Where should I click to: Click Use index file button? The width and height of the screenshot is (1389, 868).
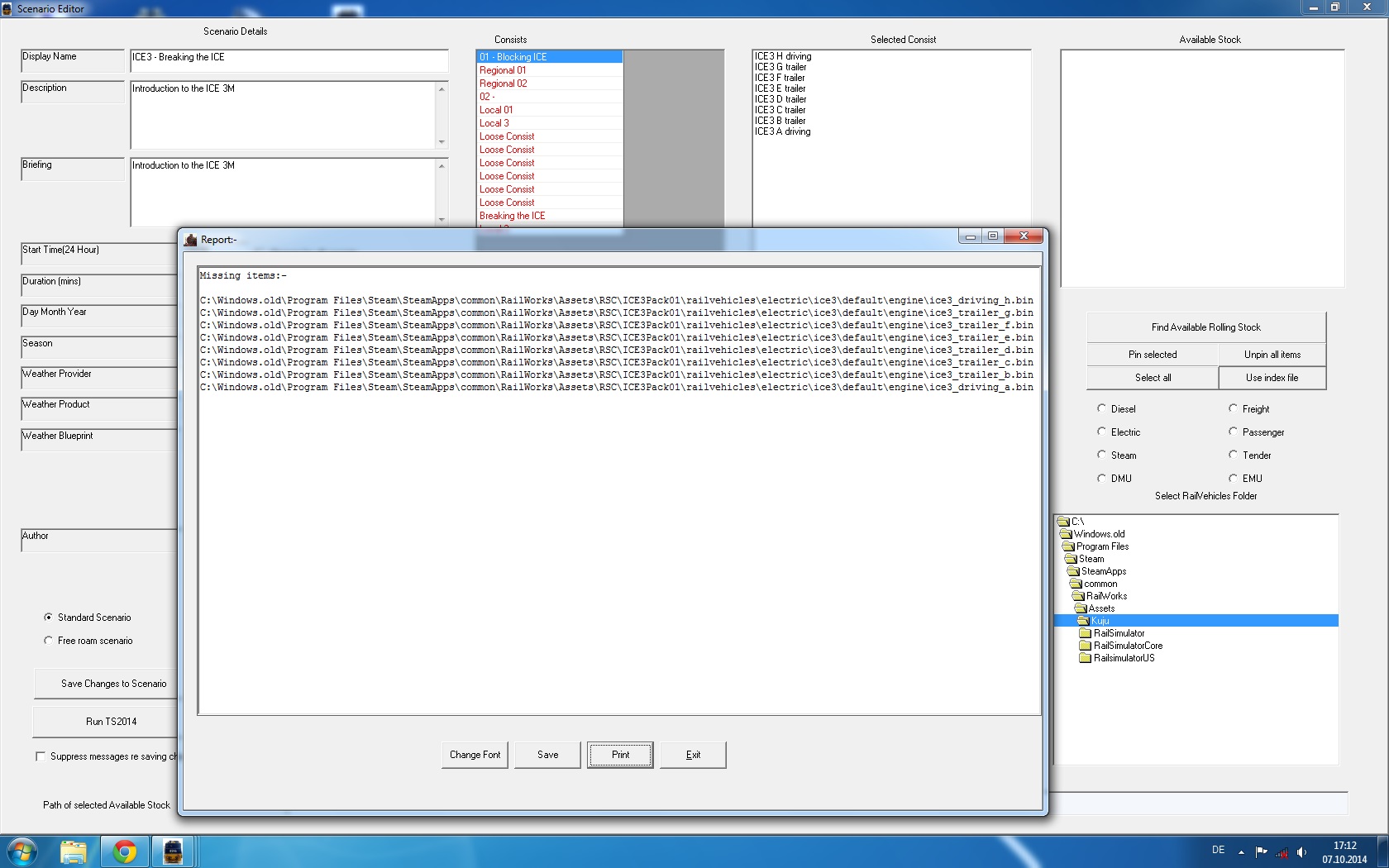pos(1272,378)
